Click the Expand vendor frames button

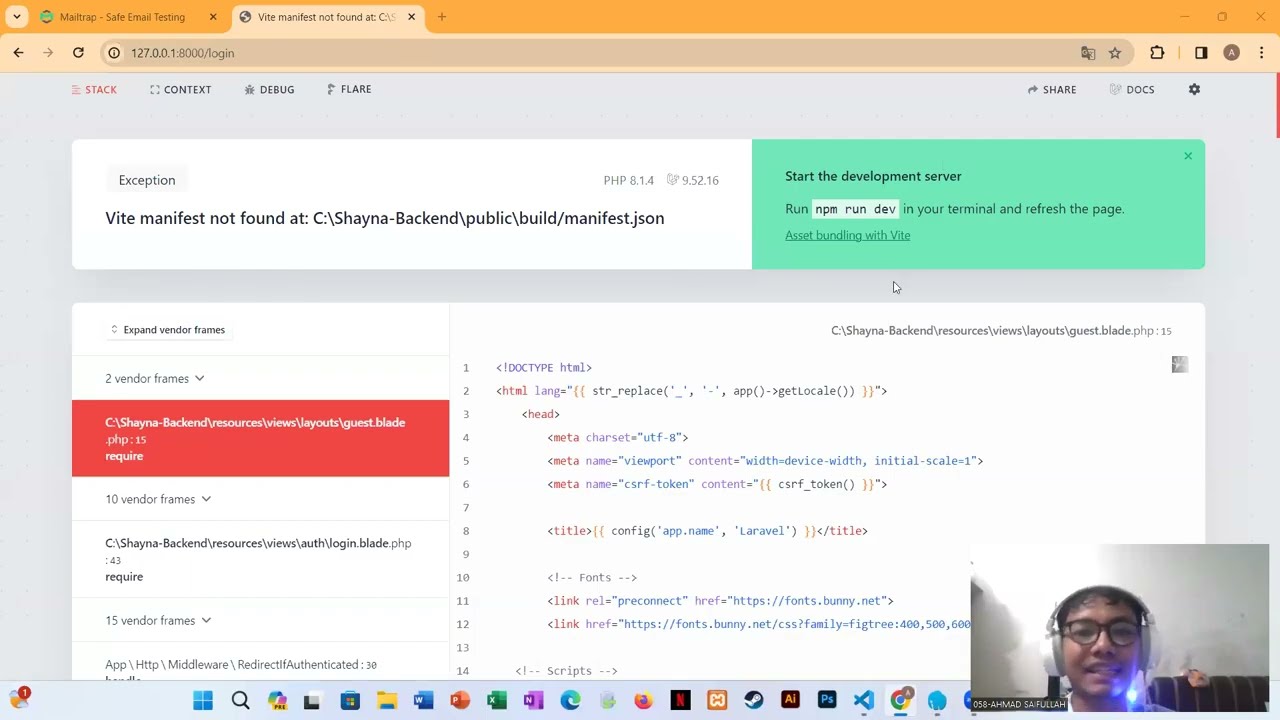(x=168, y=330)
